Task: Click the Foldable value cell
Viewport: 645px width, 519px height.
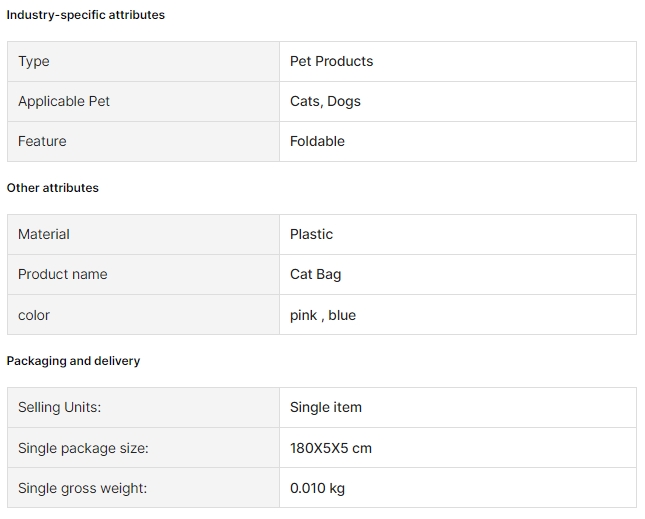Action: point(458,141)
